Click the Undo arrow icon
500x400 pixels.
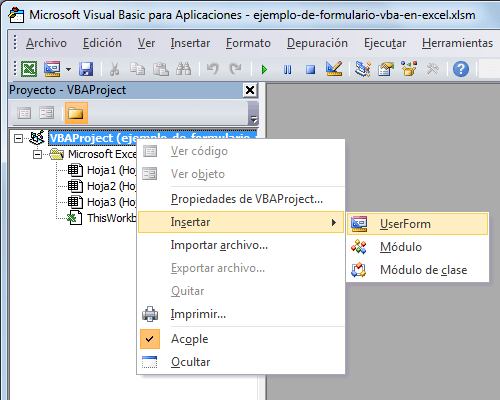[213, 69]
